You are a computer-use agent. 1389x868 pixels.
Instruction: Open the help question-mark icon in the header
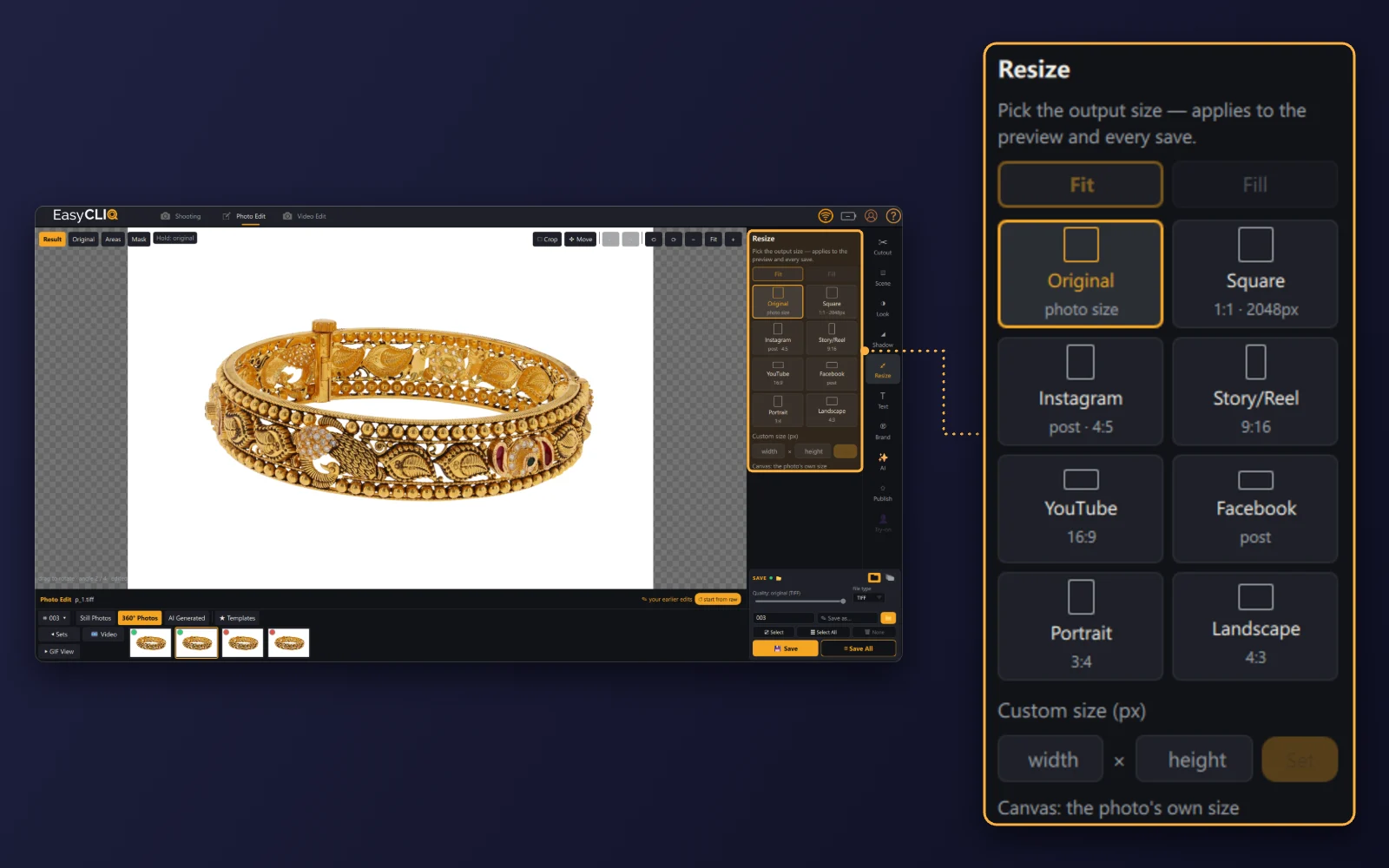(893, 216)
